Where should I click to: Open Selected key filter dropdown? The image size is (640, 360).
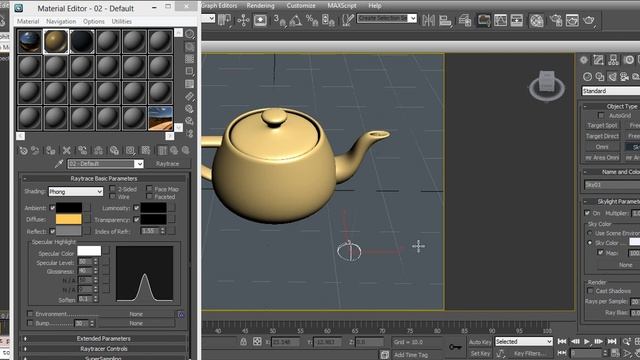tap(524, 342)
